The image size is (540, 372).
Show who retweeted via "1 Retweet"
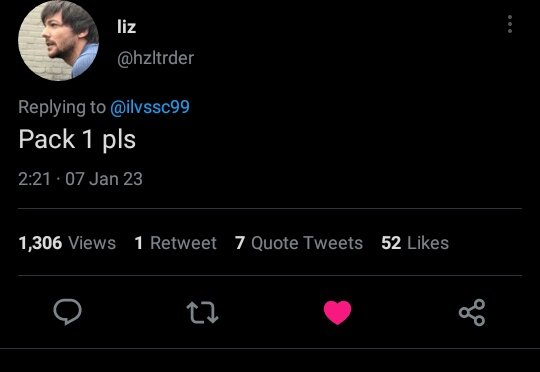[x=176, y=243]
